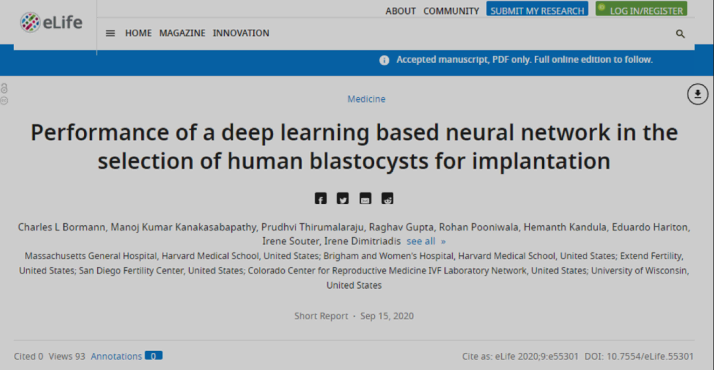
Task: Click the 'Cited 0' text
Action: pos(28,356)
